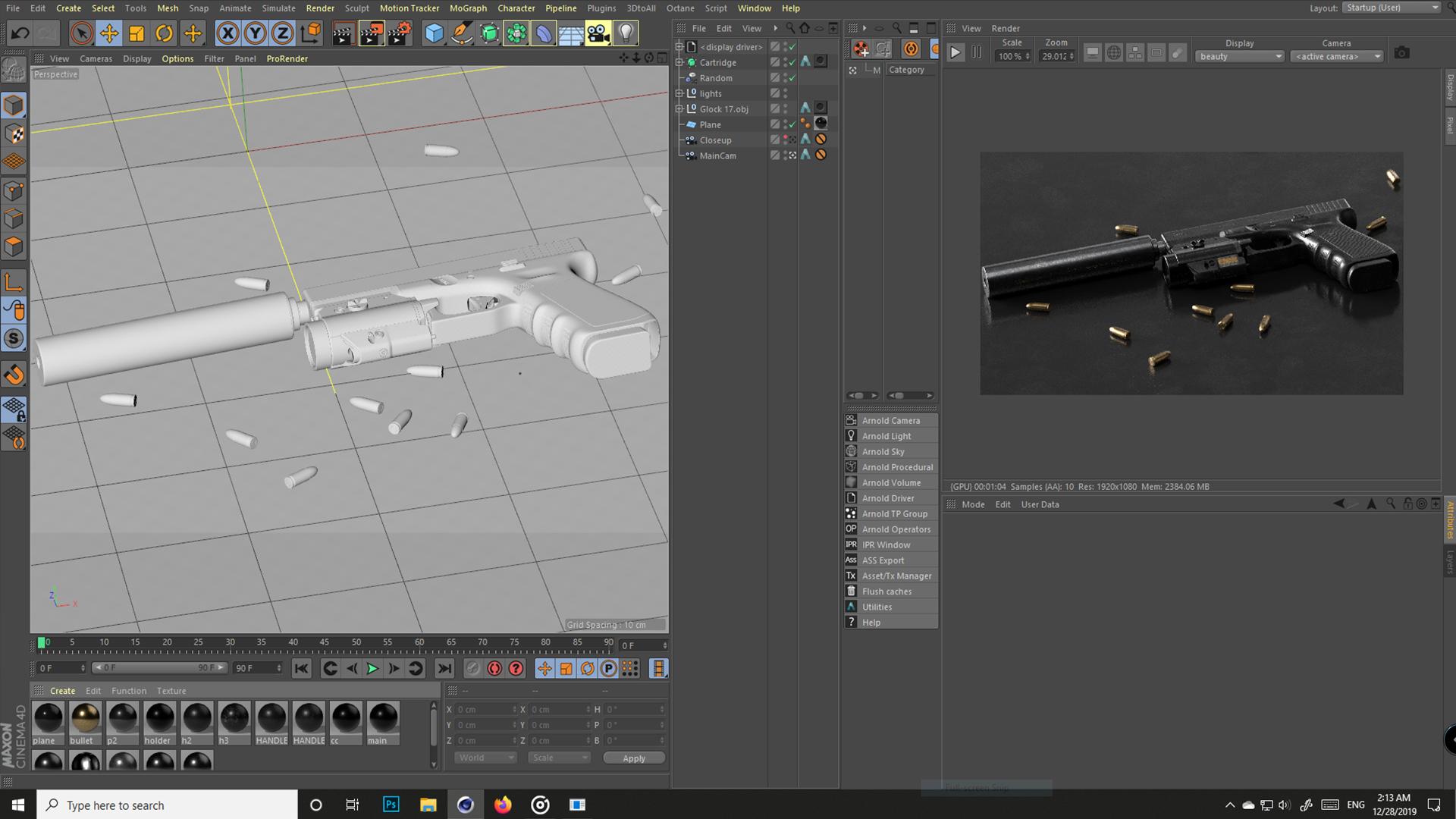The image size is (1456, 819).
Task: Select the Live Selection tool
Action: 81,33
